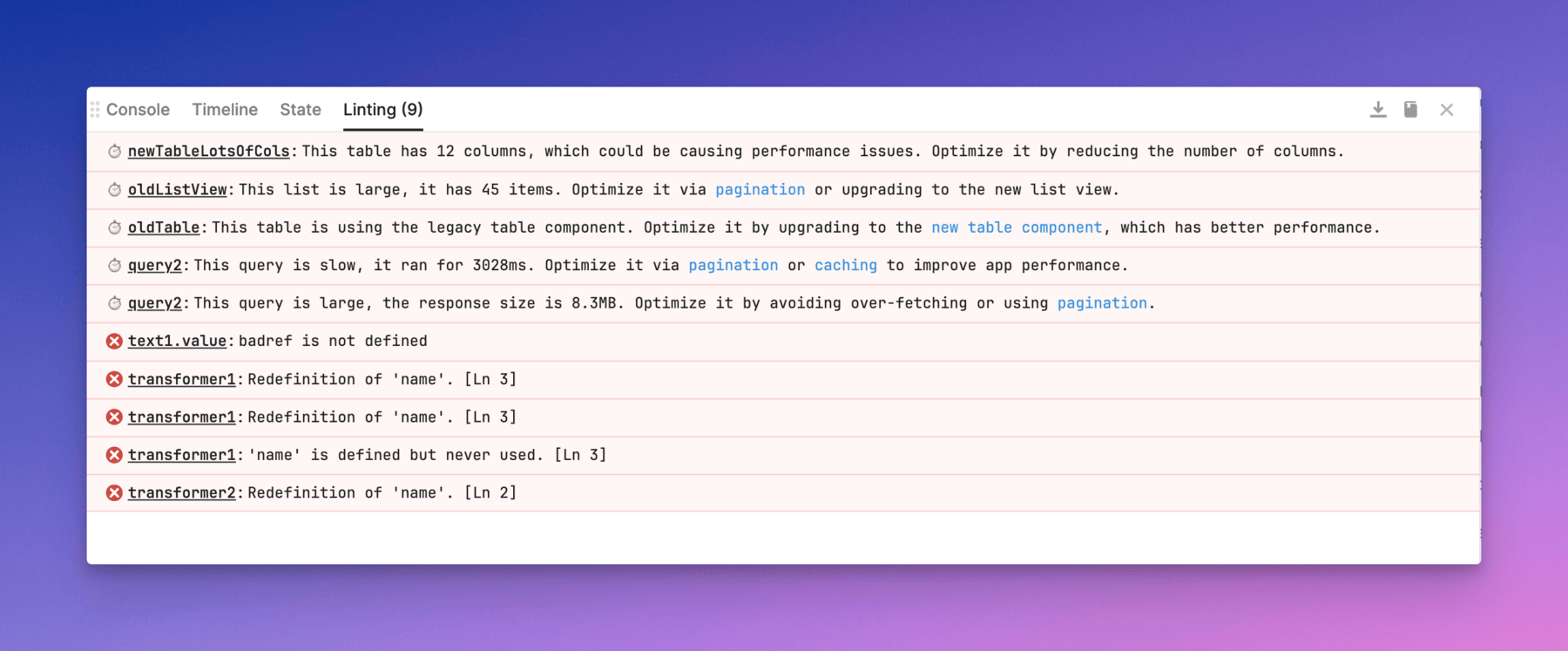This screenshot has width=1568, height=651.
Task: Open the new table component link
Action: coord(1017,227)
